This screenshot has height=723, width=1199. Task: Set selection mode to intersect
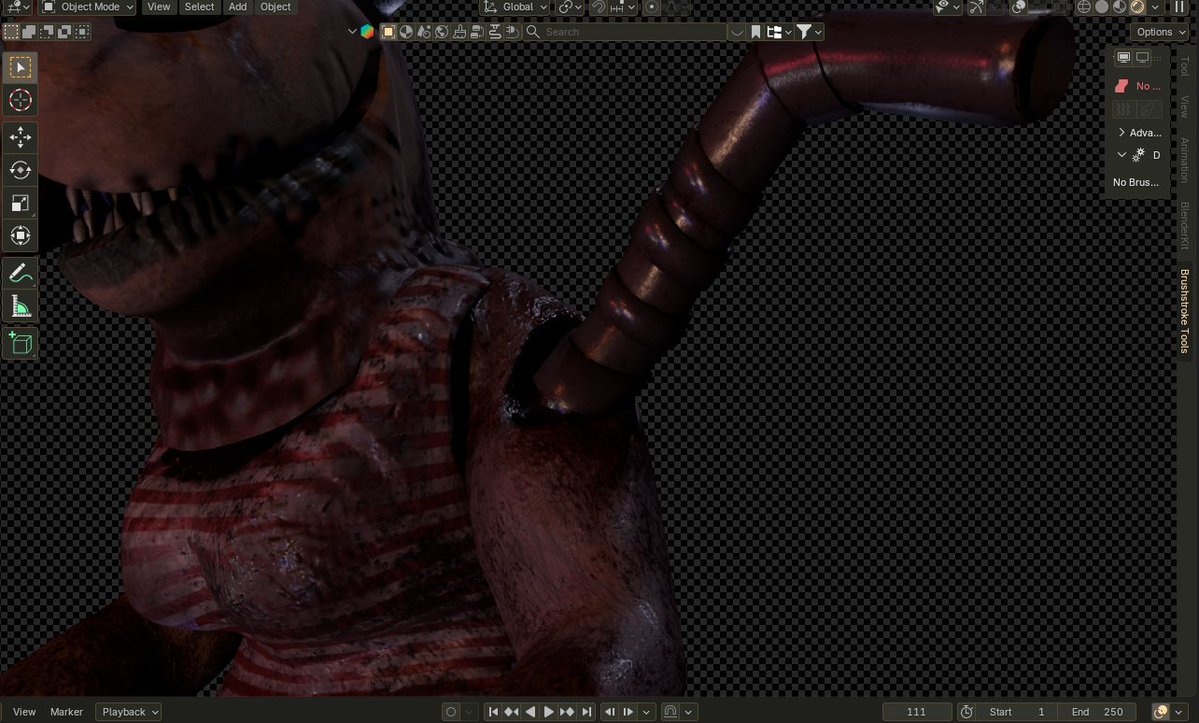82,31
